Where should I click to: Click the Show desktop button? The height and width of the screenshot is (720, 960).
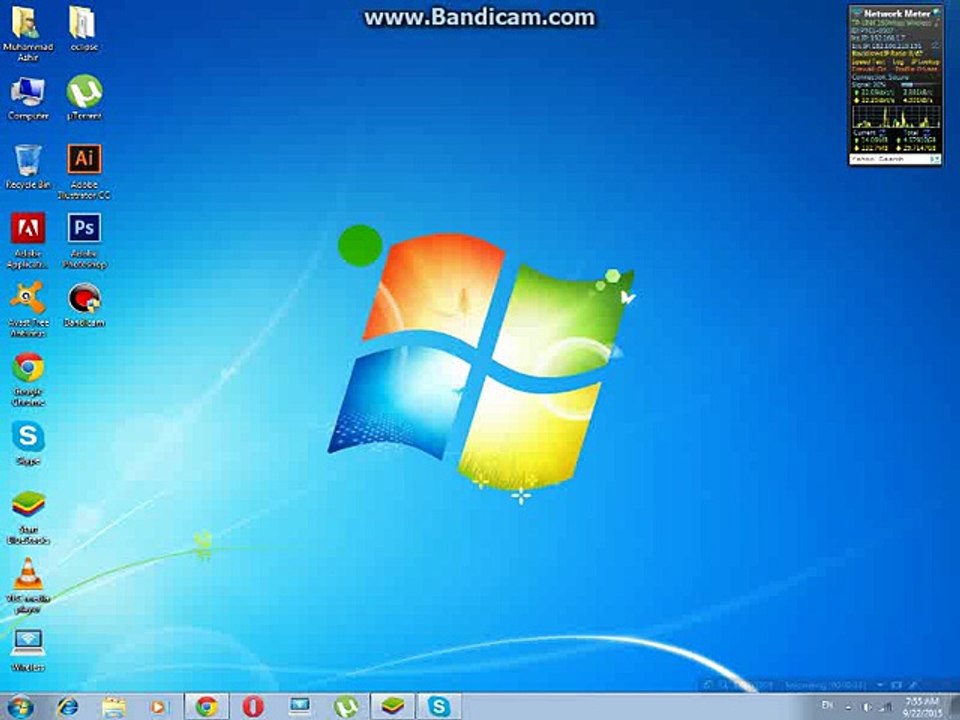point(954,707)
